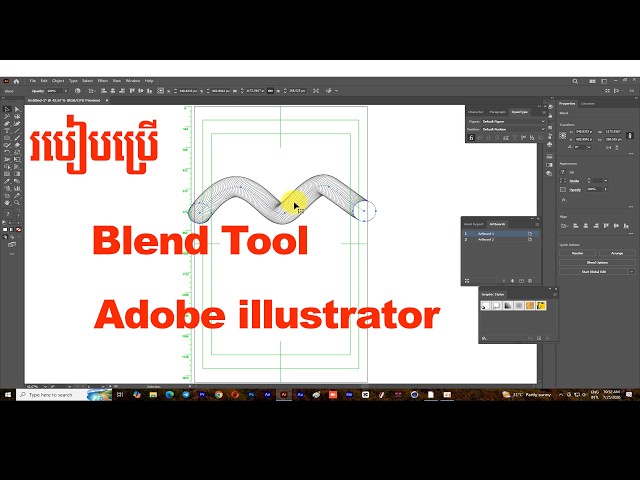This screenshot has width=640, height=480.
Task: Switch to Gradient fill mode in the toolbox
Action: (x=11, y=229)
